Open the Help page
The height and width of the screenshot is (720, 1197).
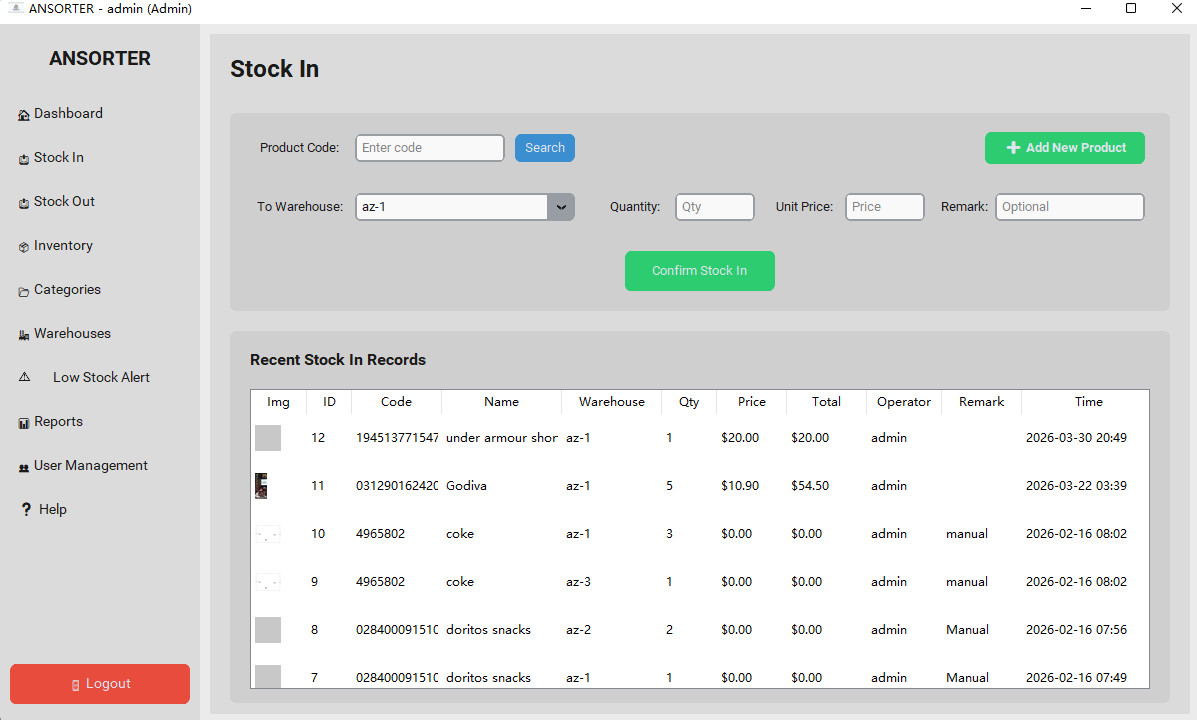53,509
